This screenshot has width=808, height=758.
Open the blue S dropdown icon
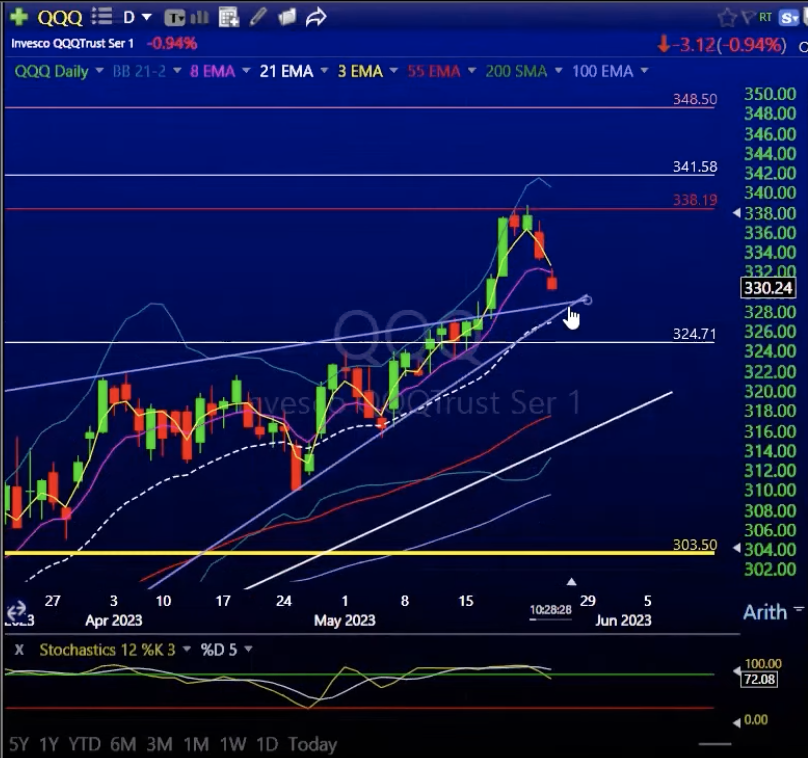coord(789,19)
